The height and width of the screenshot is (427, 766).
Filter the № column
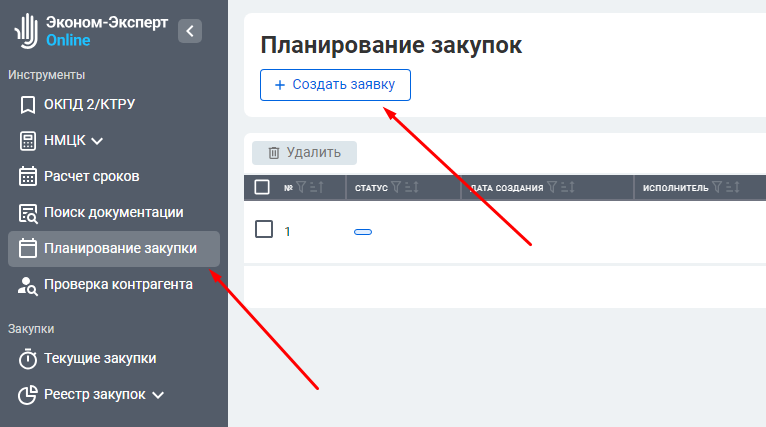301,187
